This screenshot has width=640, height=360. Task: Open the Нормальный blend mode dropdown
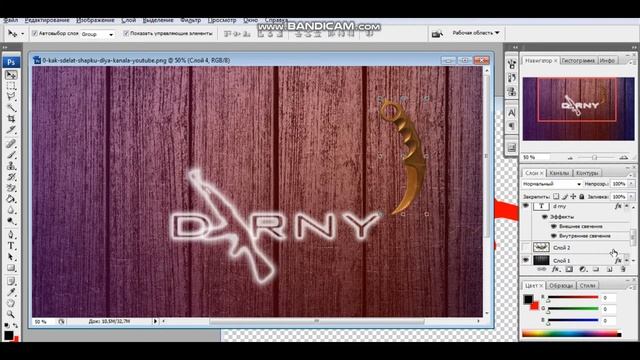(551, 184)
